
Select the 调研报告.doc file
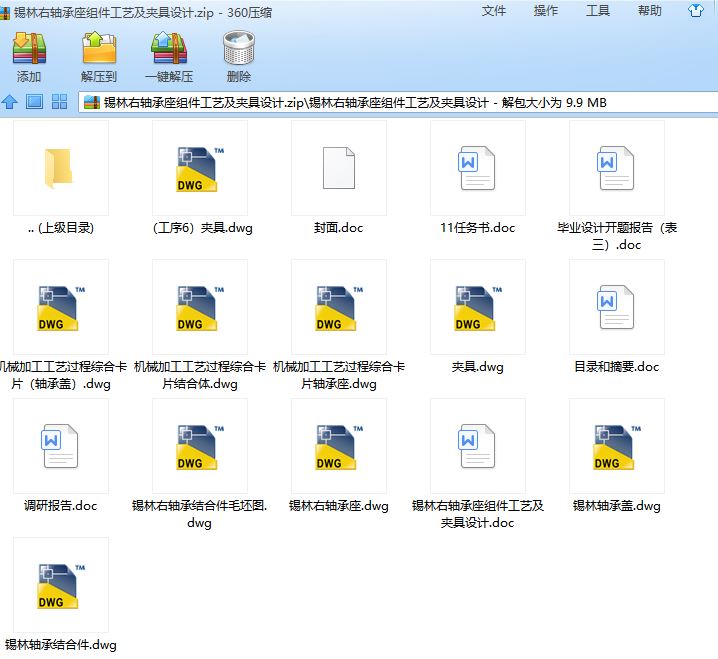[60, 446]
